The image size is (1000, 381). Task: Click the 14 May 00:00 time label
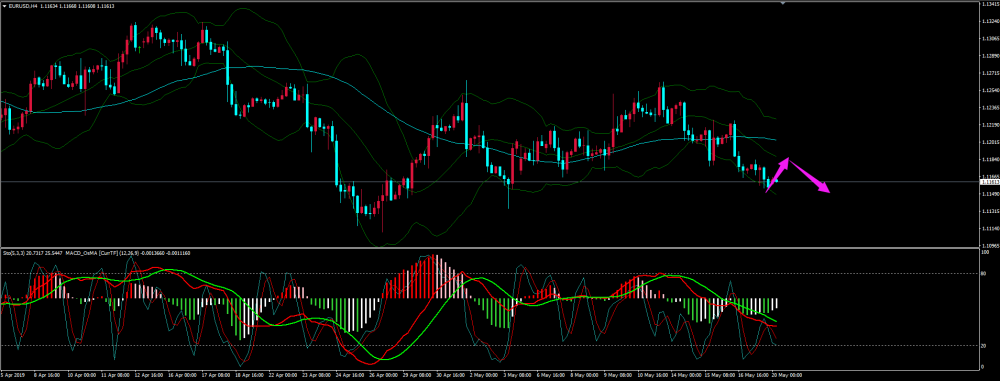coord(686,375)
